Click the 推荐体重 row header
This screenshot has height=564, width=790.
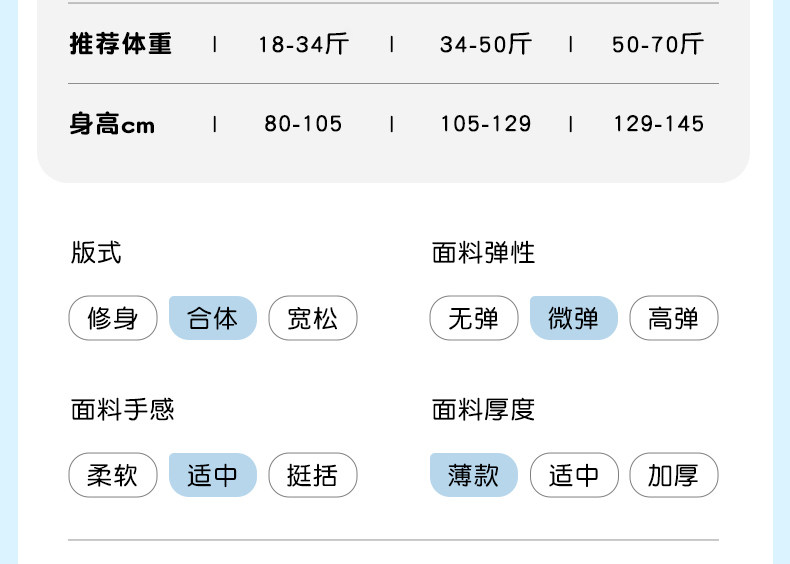click(121, 44)
